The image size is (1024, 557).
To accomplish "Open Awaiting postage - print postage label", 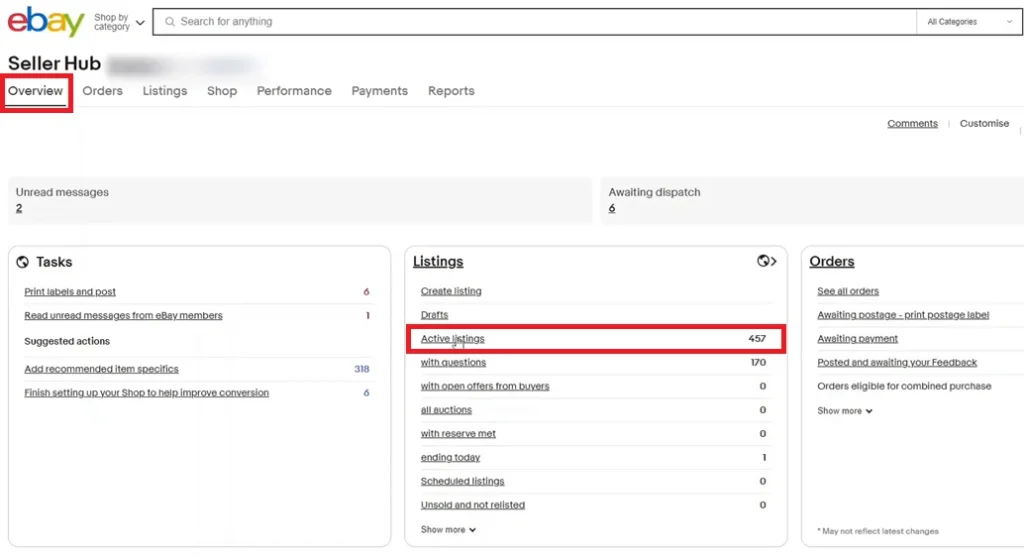I will coord(903,315).
